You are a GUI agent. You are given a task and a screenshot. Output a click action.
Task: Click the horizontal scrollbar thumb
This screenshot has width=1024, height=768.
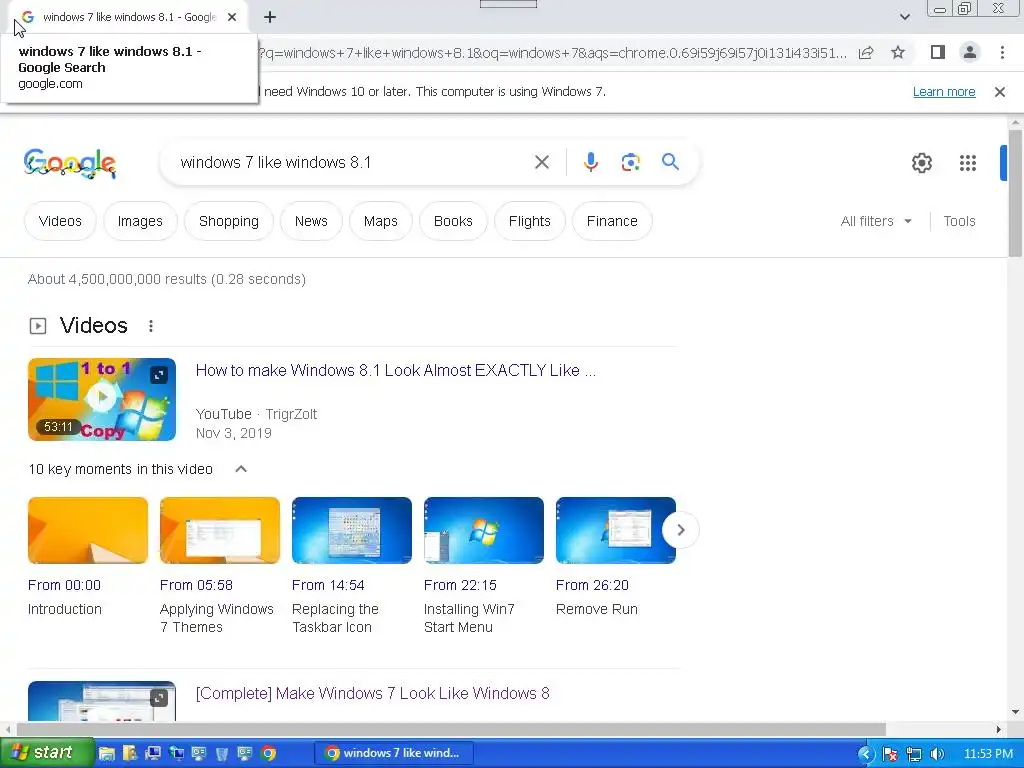click(451, 729)
